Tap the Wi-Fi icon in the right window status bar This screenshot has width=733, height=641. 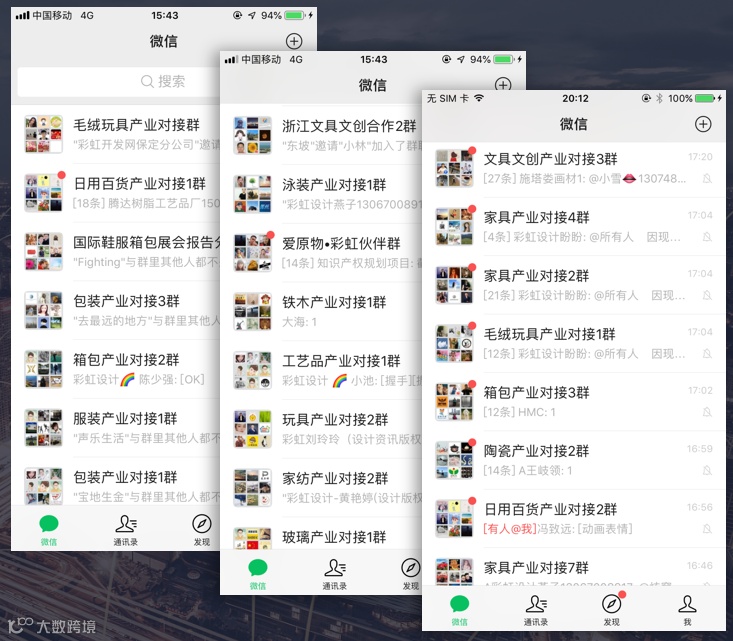pos(479,98)
